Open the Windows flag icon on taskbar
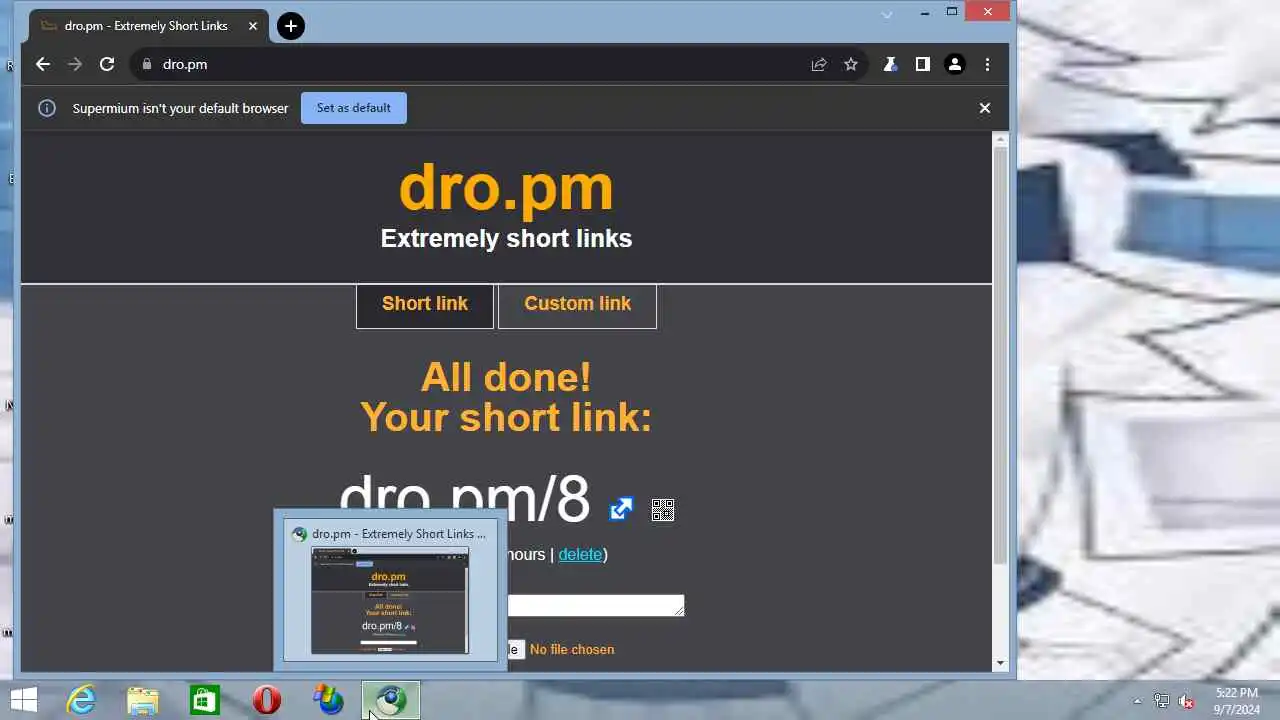 point(329,700)
